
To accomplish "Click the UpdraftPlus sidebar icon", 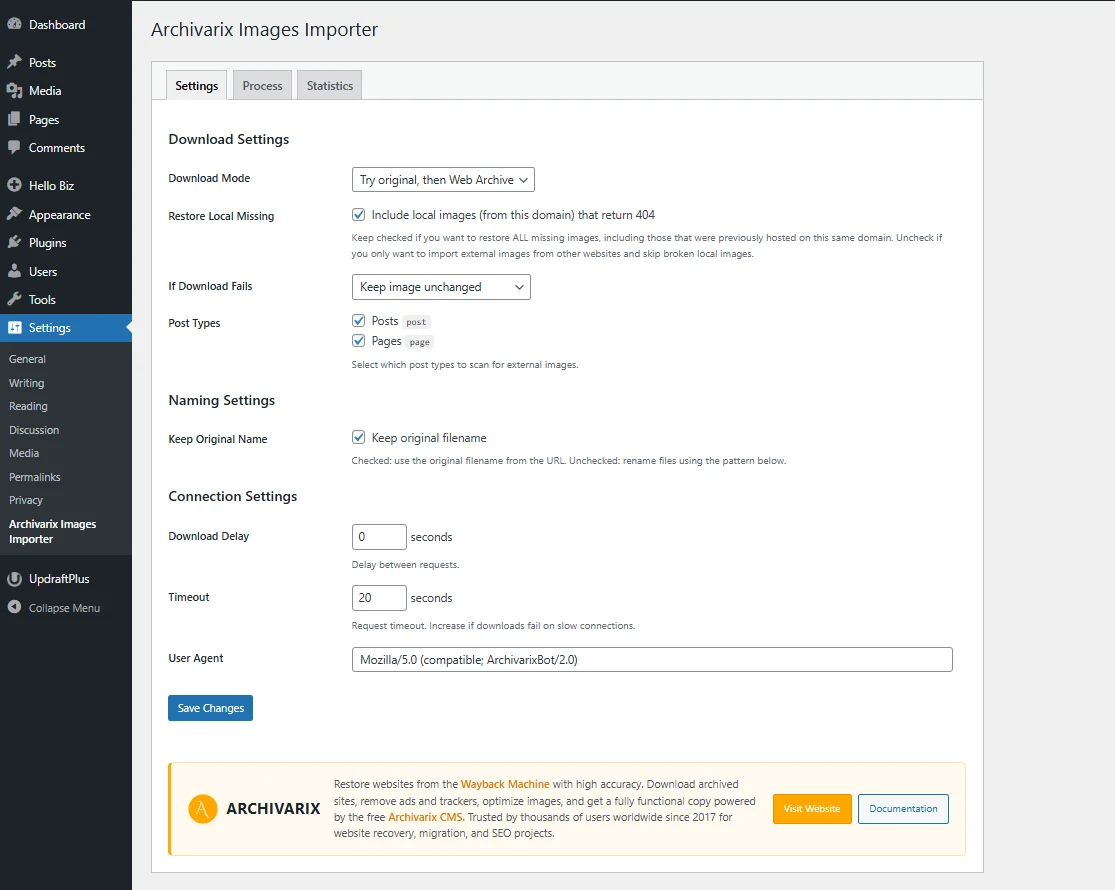I will point(14,579).
